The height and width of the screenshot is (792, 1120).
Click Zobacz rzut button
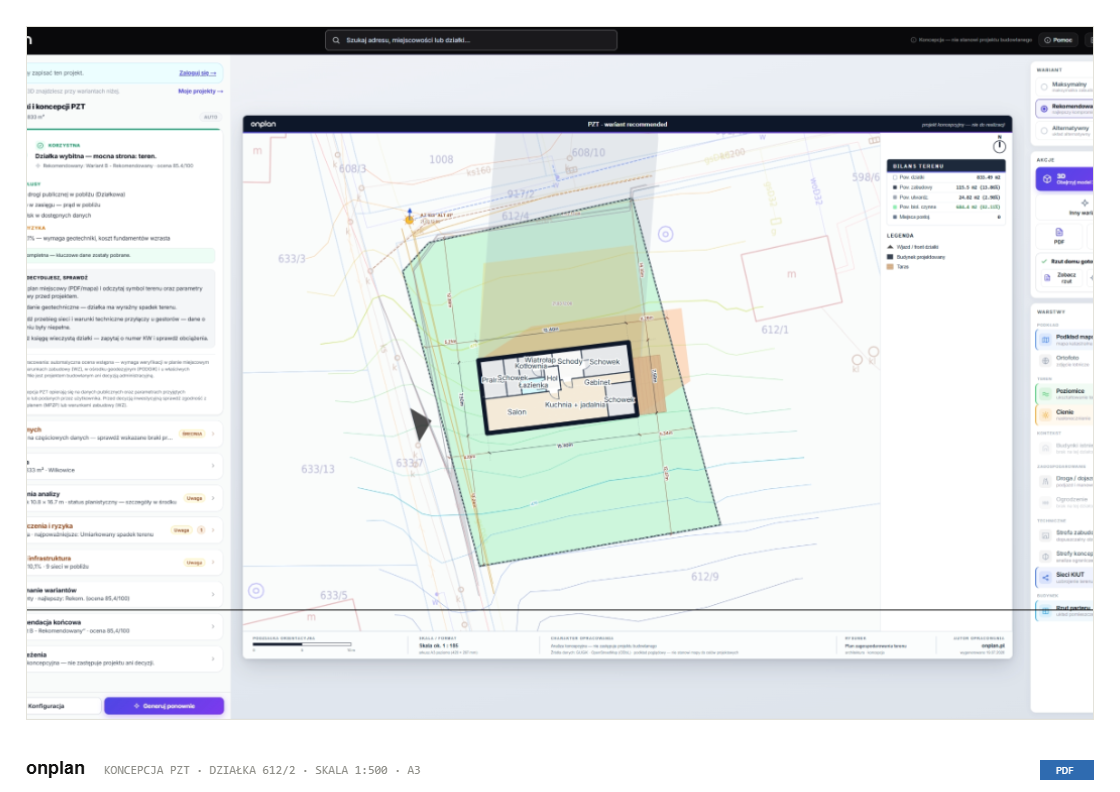(x=1061, y=278)
